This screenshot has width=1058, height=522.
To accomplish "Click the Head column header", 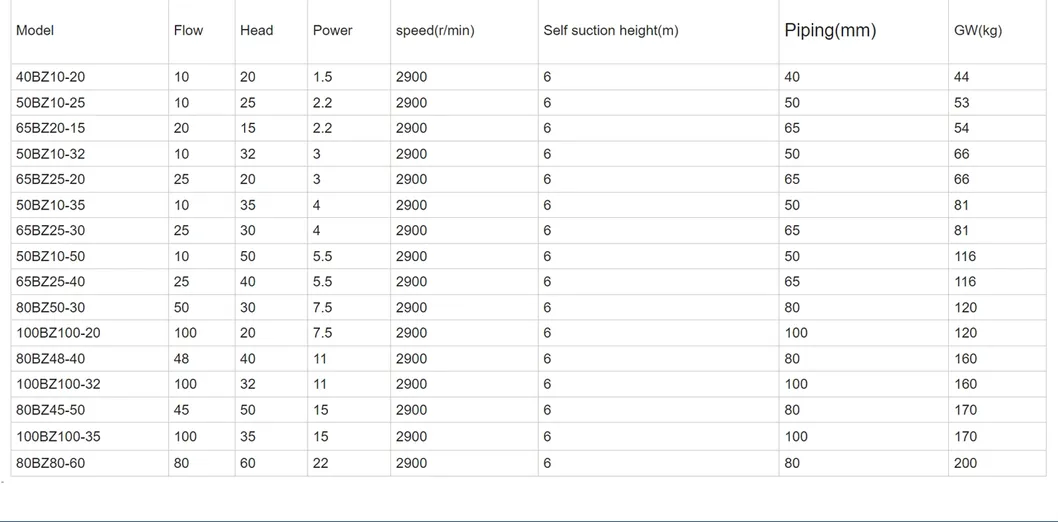I will (x=256, y=31).
